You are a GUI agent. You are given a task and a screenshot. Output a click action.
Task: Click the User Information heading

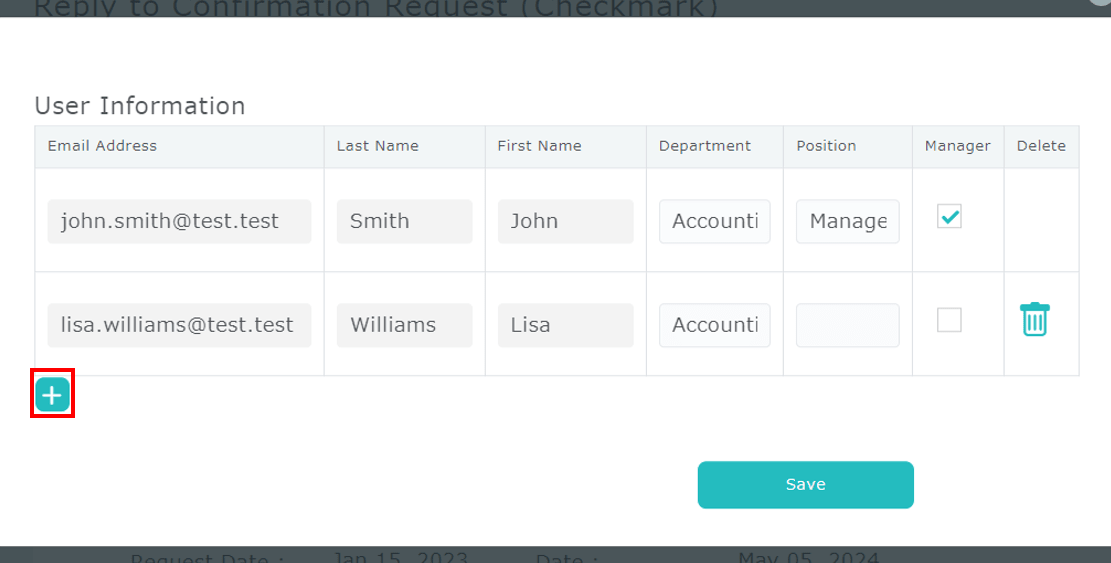tap(140, 106)
